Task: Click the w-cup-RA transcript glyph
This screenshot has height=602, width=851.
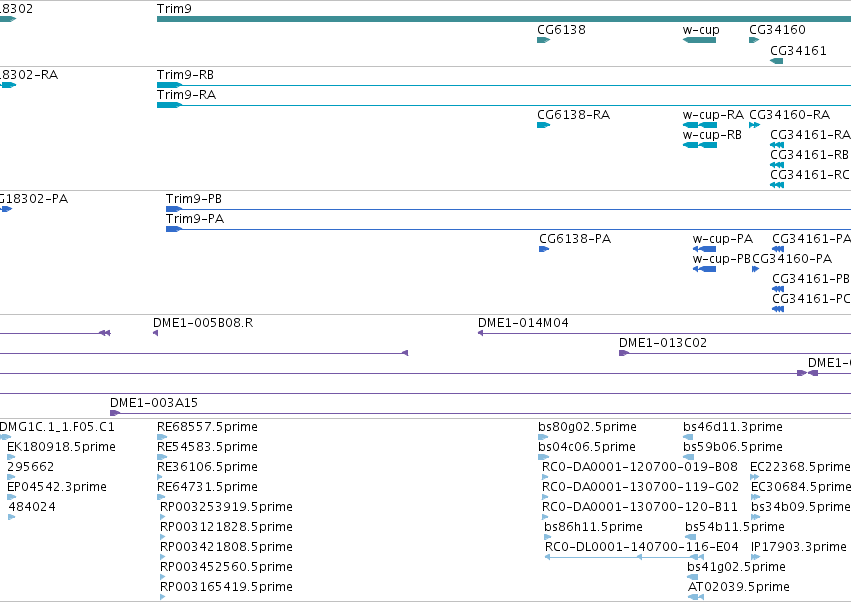Action: click(x=700, y=125)
